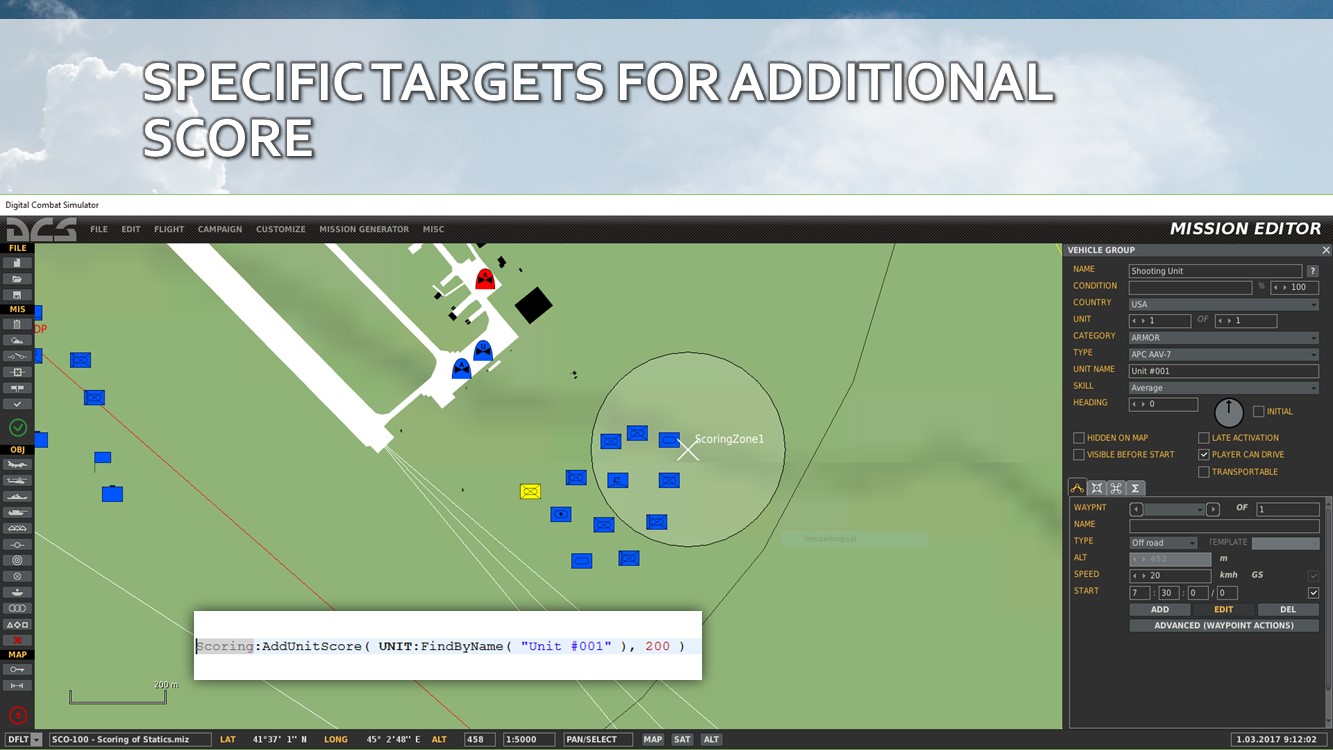Enable the Late Activation checkbox

coord(1204,438)
